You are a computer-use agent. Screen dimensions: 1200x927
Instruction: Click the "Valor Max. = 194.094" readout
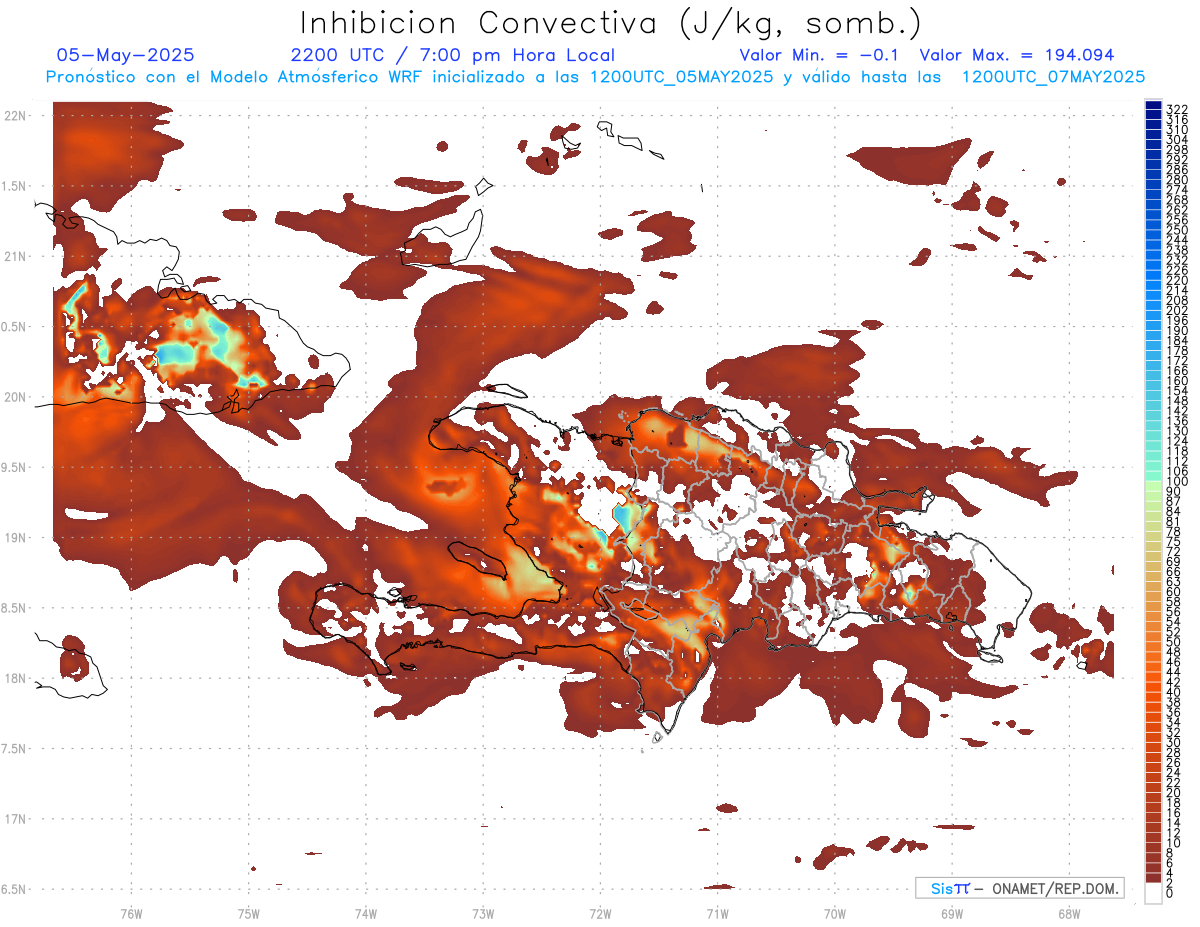(1017, 55)
